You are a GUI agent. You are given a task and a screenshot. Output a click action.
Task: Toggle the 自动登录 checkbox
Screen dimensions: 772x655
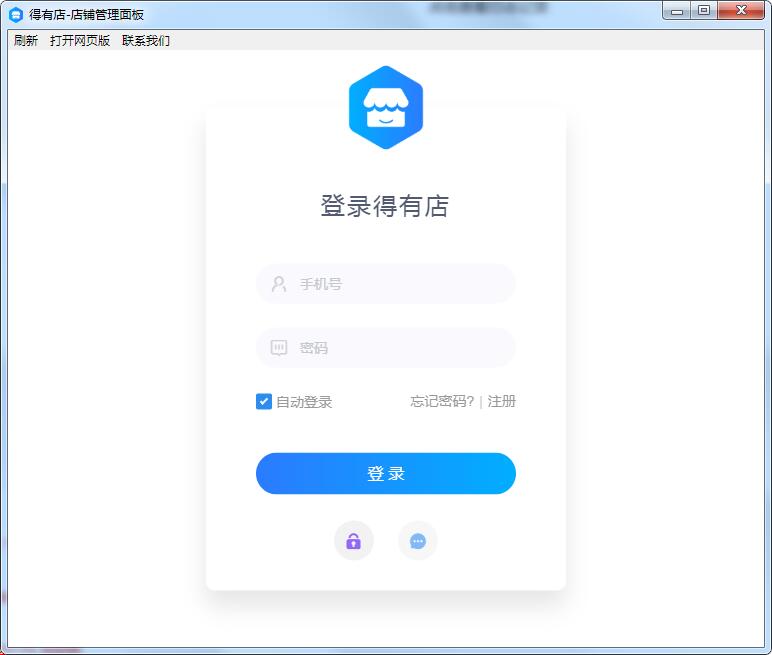264,401
